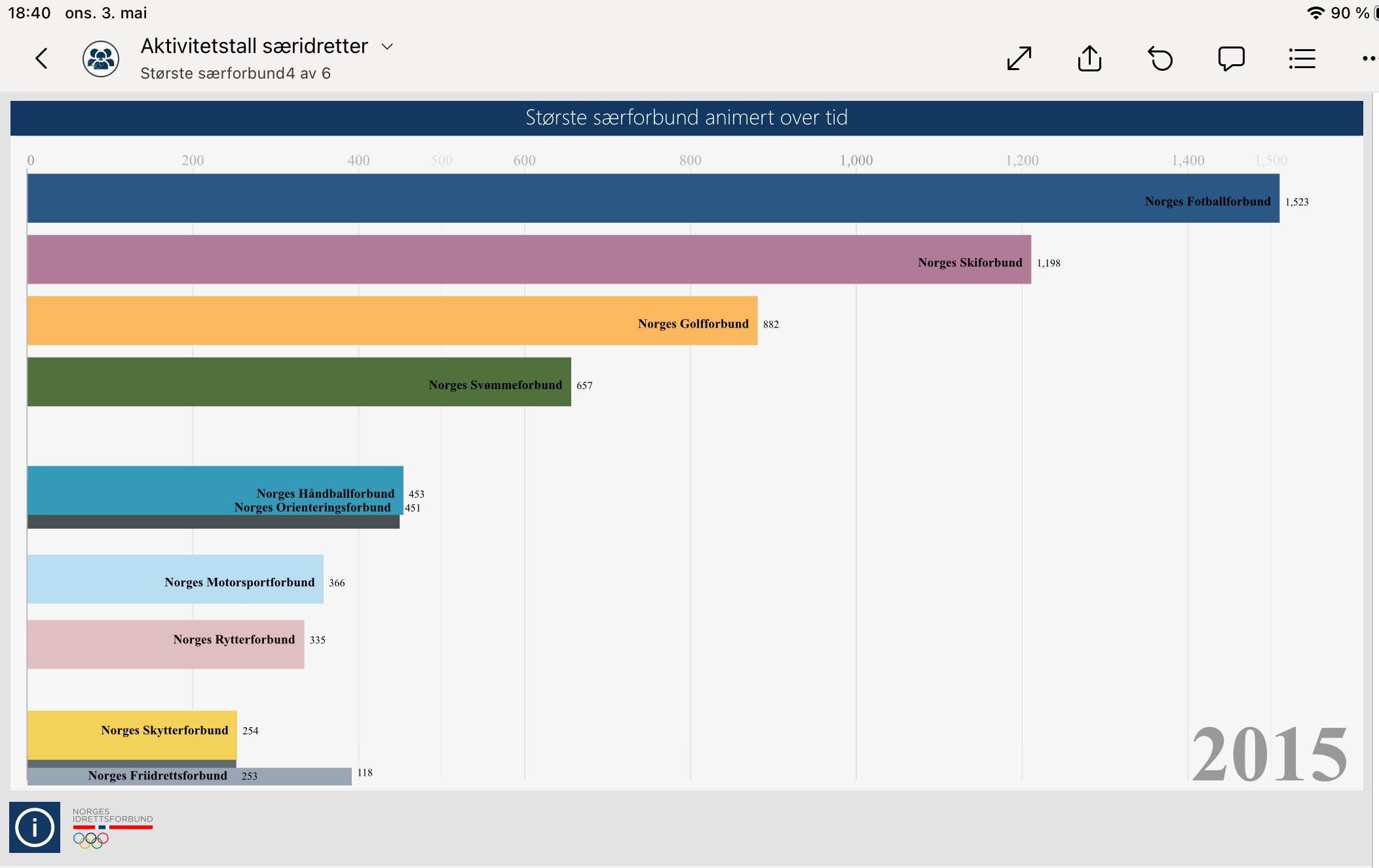
Task: Tap the 1,198 value label
Action: pos(1049,263)
